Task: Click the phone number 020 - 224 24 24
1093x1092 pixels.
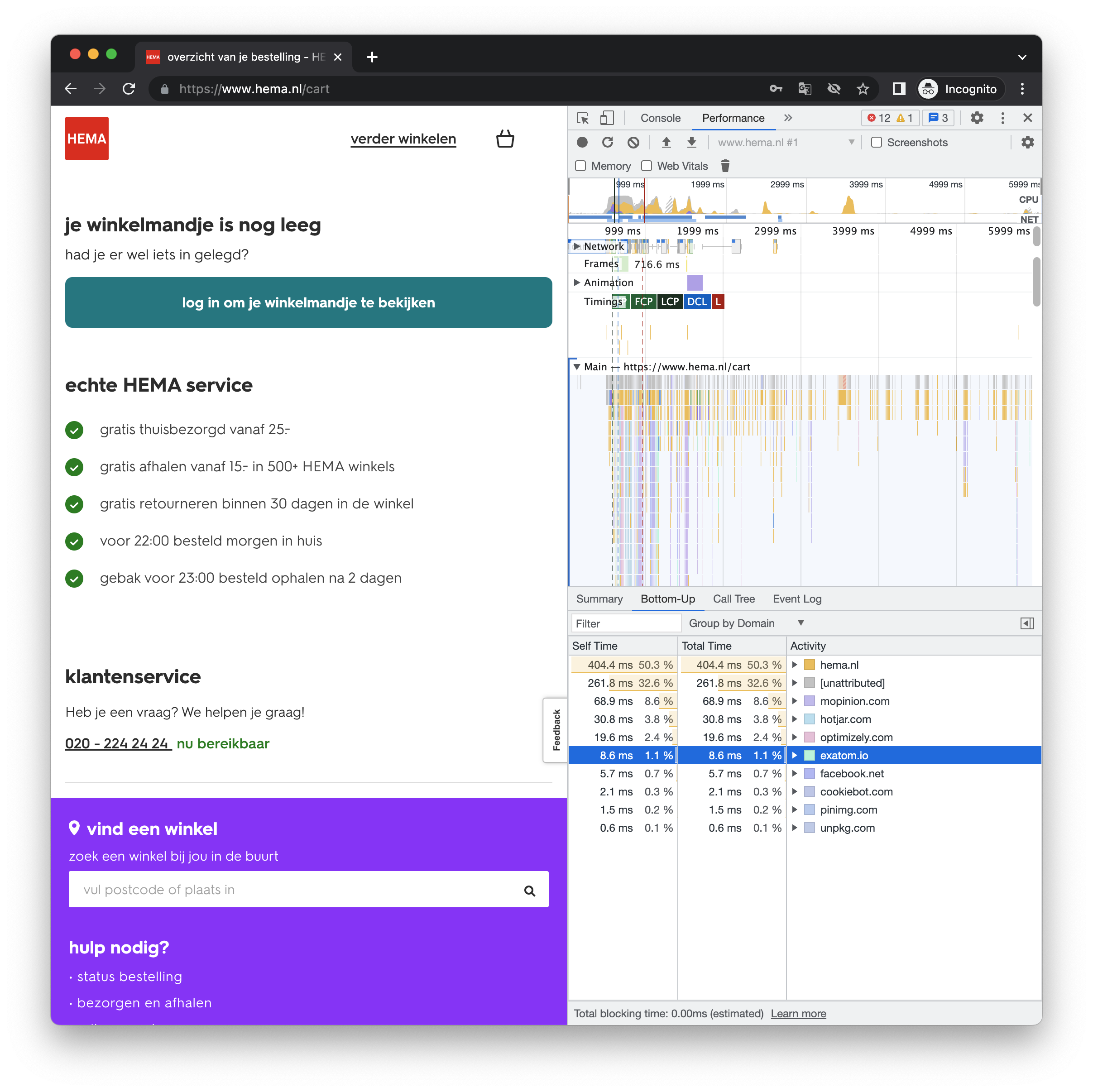Action: coord(117,743)
